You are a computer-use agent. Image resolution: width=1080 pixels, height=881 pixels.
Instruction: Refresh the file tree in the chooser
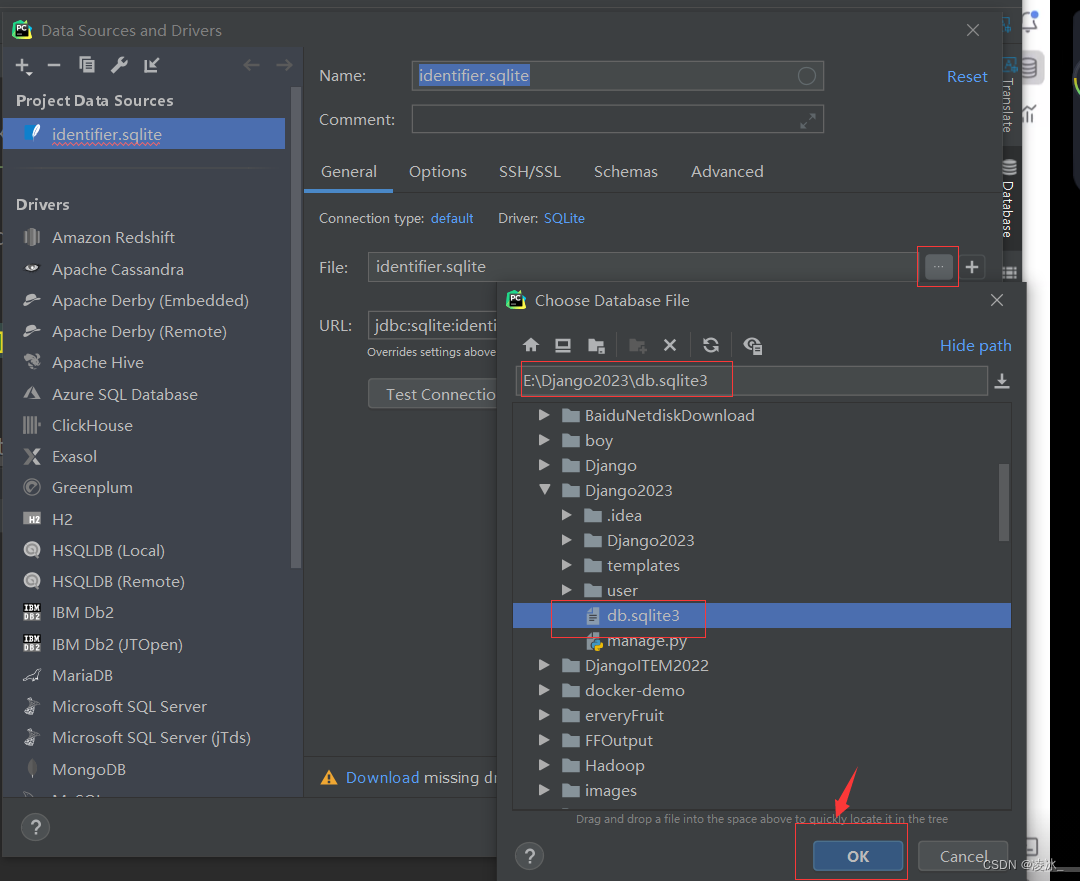(x=711, y=345)
